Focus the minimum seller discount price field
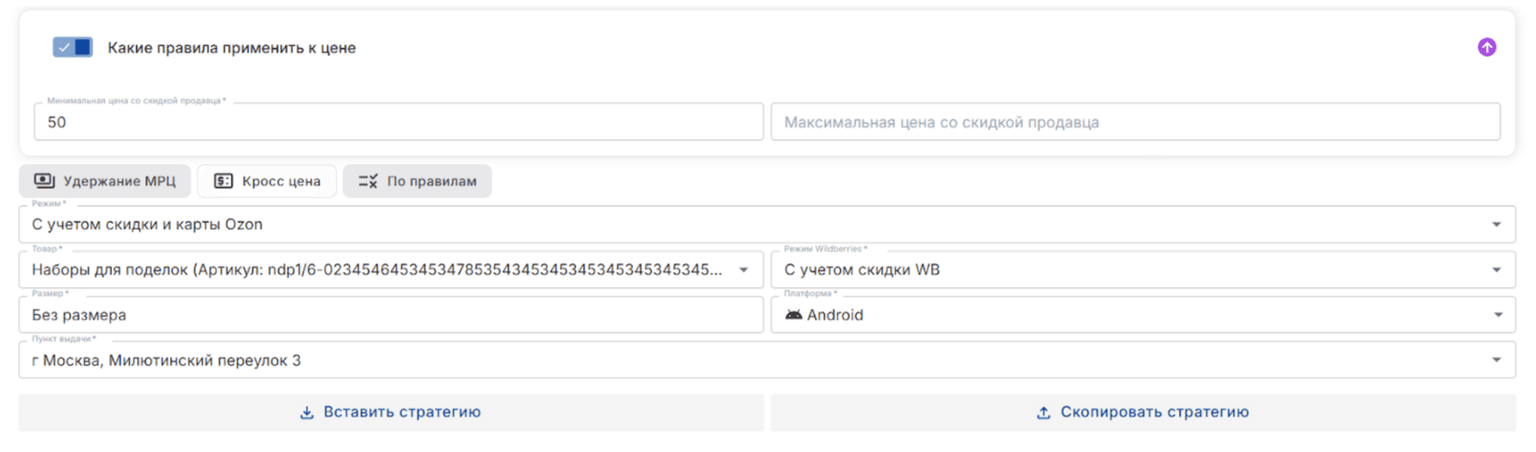Screen dimensions: 1536x452 click(399, 122)
